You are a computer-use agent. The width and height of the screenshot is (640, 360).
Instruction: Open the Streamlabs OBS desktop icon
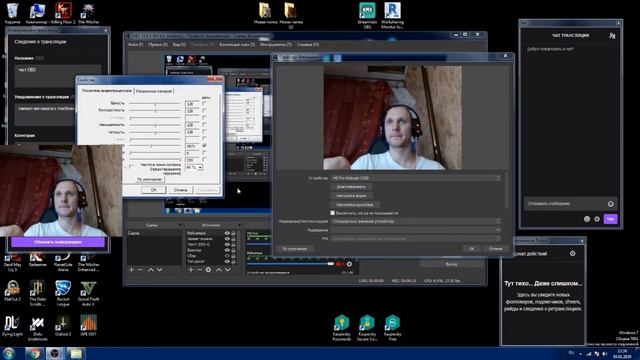[x=367, y=15]
